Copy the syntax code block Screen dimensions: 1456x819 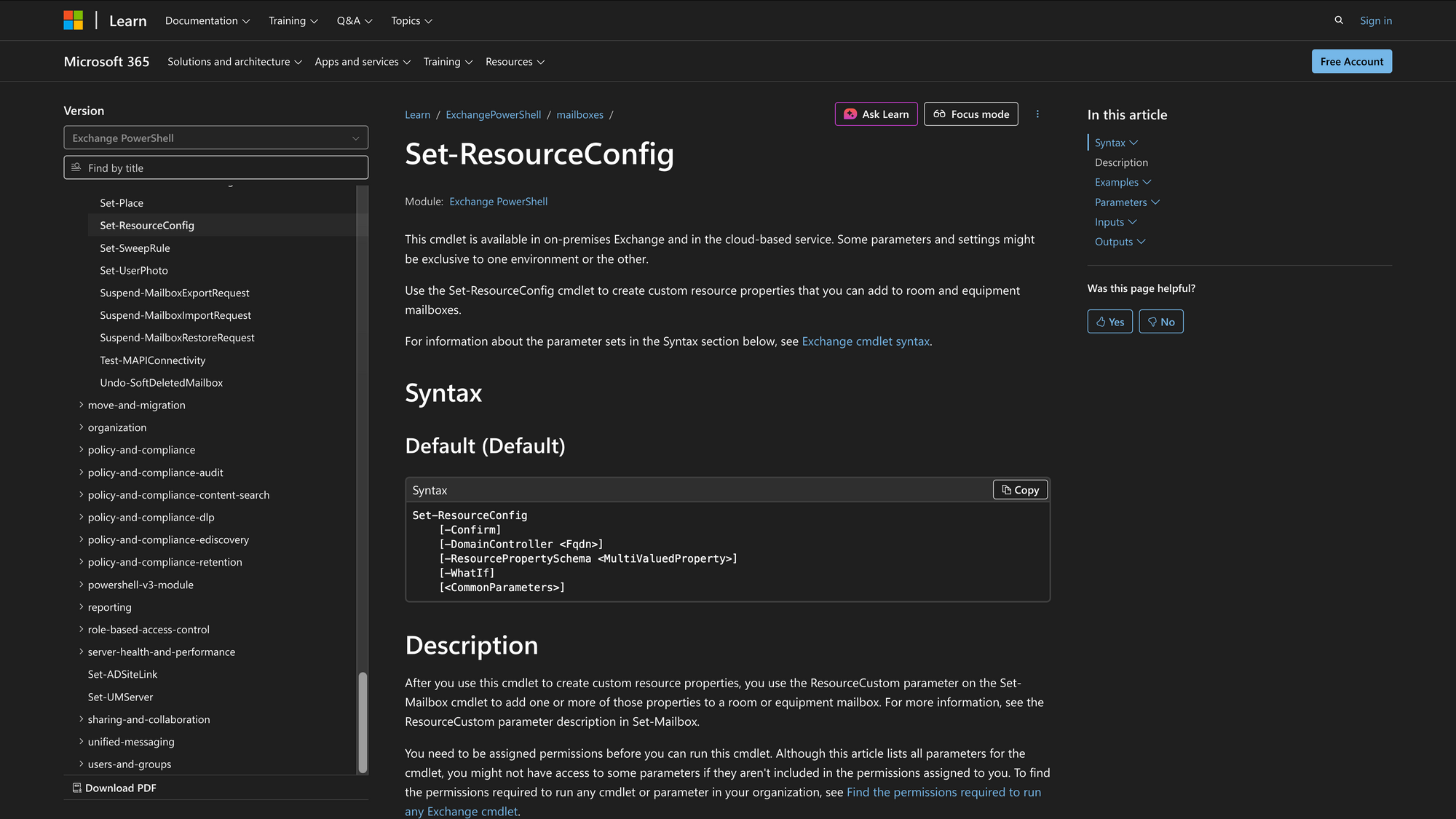tap(1019, 489)
